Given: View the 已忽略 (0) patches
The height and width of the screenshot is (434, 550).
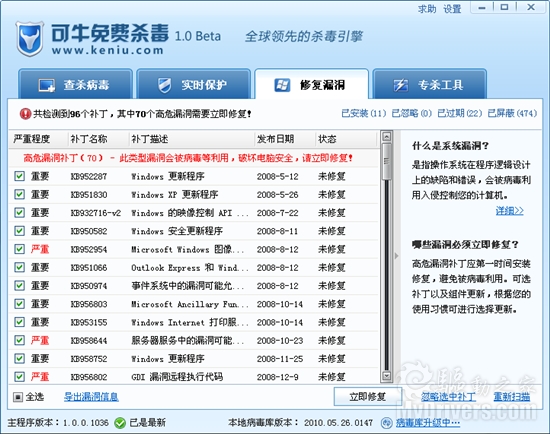Looking at the screenshot, I should pyautogui.click(x=411, y=113).
